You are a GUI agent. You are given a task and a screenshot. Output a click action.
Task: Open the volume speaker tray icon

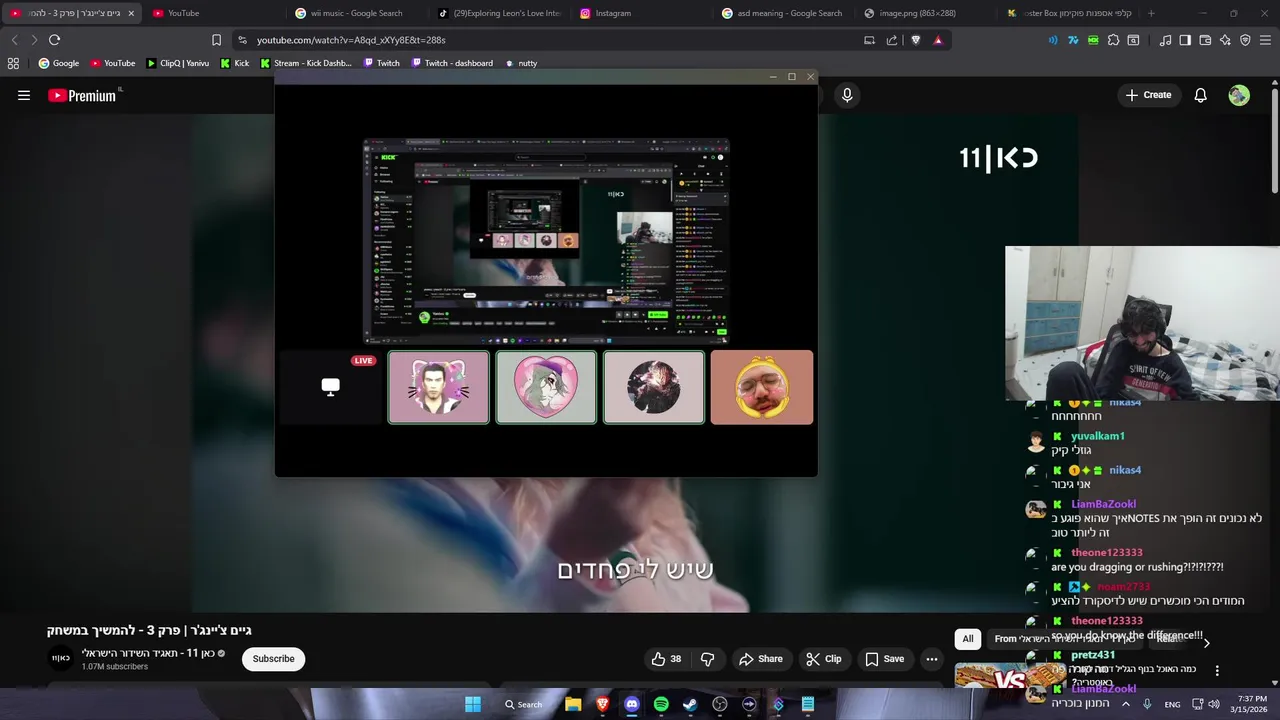[1214, 704]
